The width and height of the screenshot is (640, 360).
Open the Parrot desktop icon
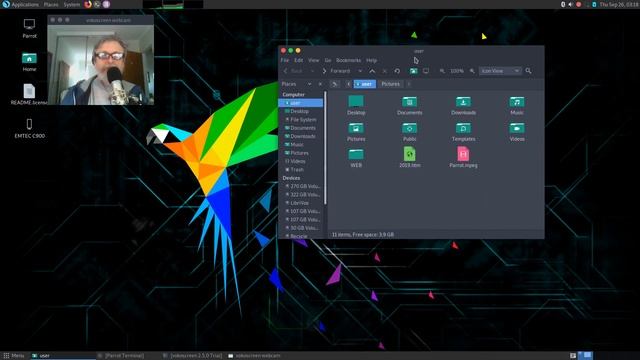[x=29, y=29]
